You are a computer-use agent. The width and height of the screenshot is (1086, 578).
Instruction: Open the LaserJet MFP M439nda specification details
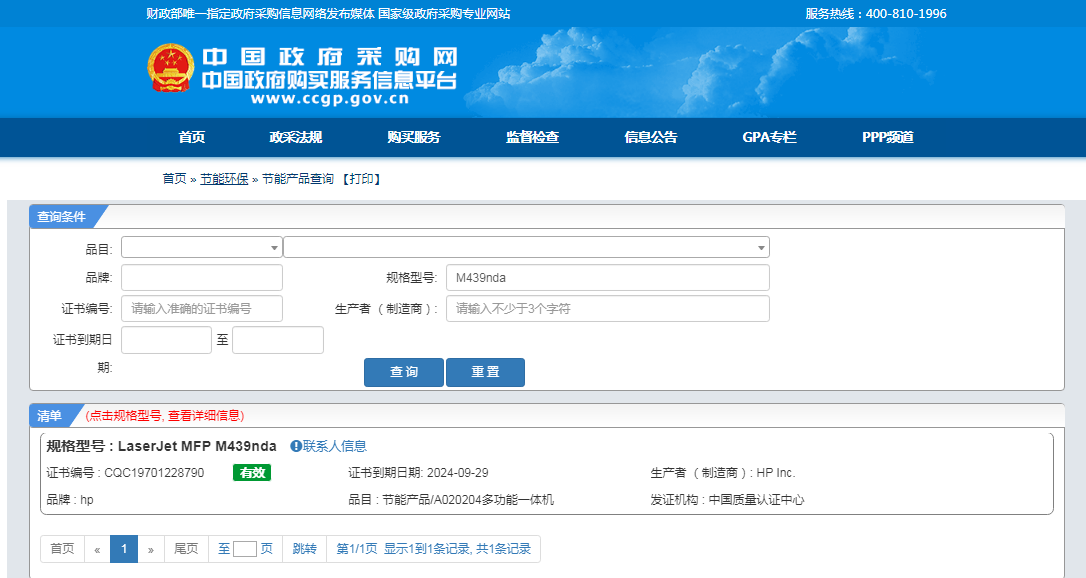pos(197,446)
